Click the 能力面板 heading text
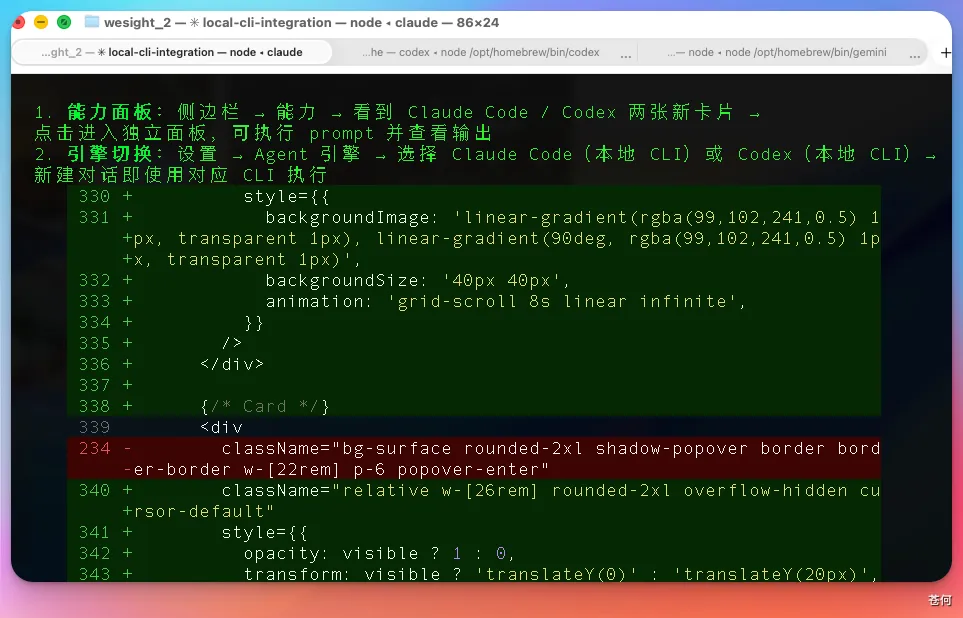Image resolution: width=963 pixels, height=618 pixels. point(108,112)
